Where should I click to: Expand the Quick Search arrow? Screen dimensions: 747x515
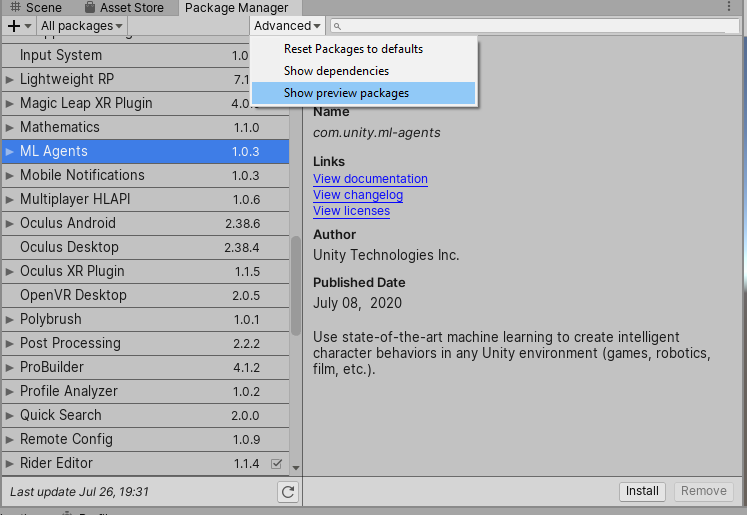click(10, 415)
